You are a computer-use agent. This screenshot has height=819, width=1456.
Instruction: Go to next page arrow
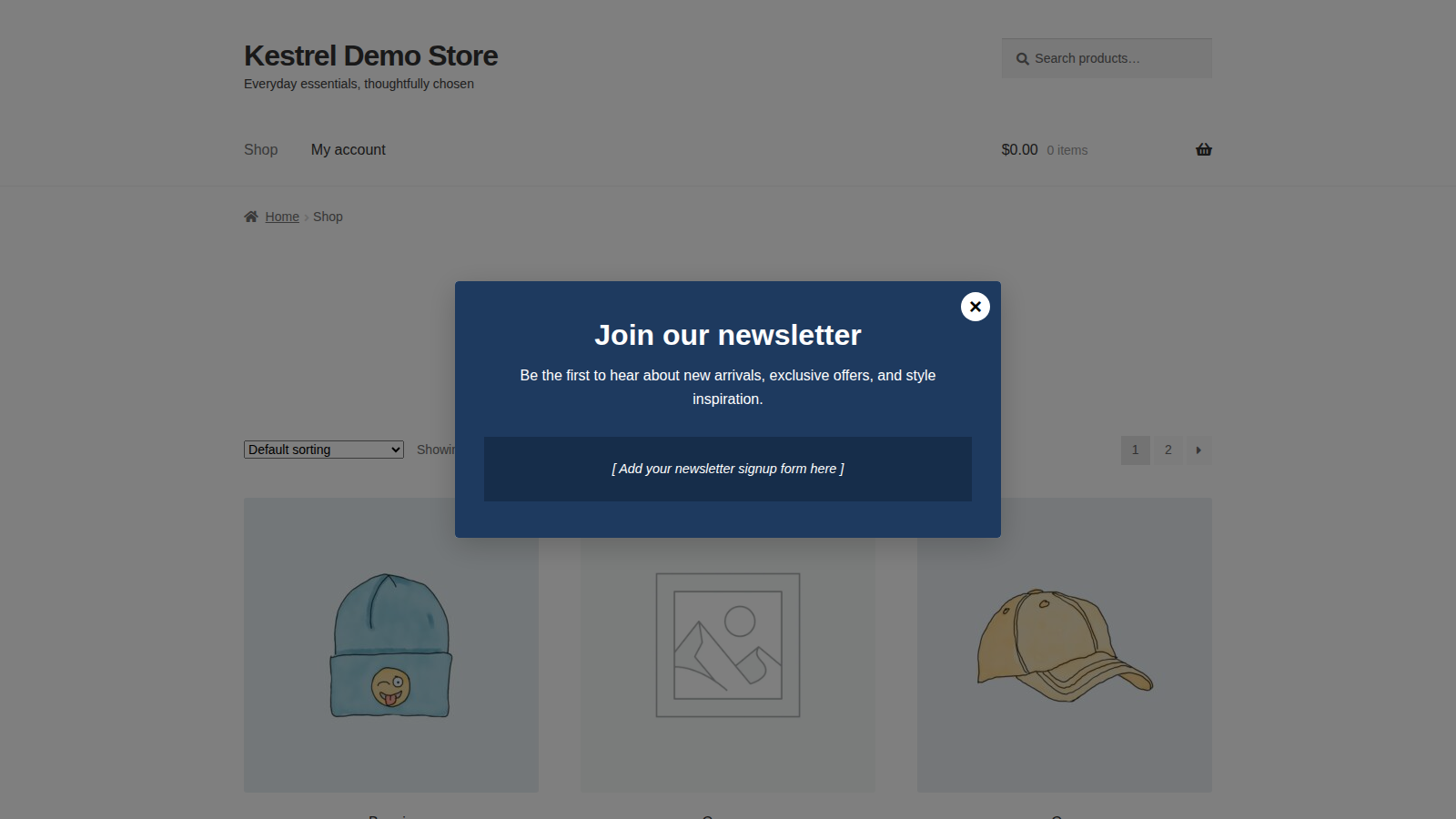pyautogui.click(x=1198, y=450)
